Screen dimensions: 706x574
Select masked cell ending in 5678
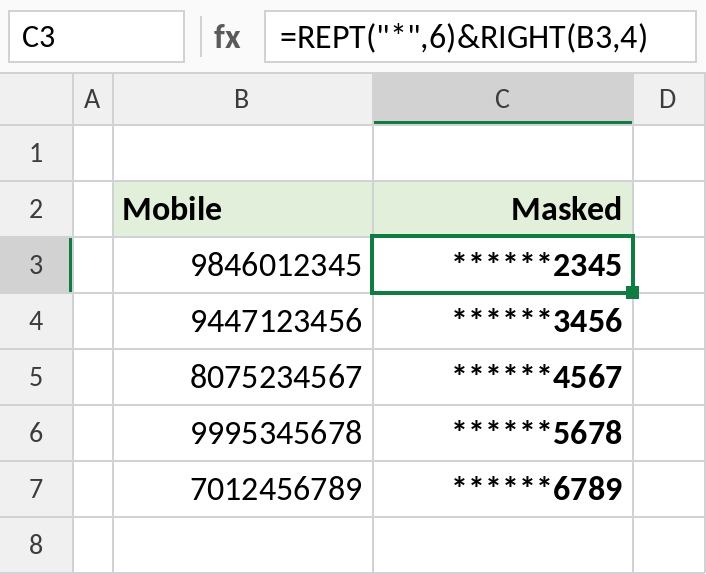tap(503, 432)
